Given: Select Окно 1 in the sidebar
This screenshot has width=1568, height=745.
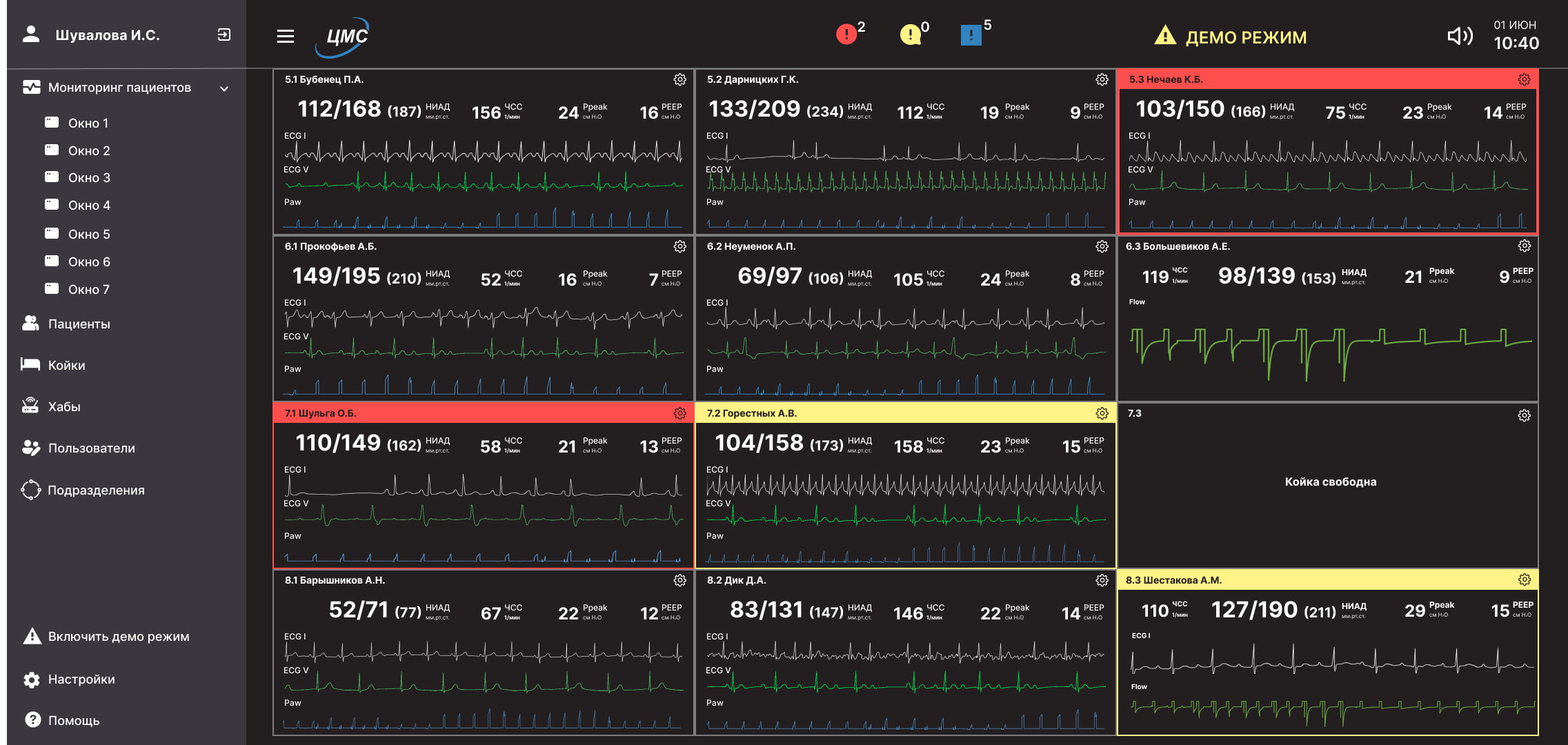Looking at the screenshot, I should click(x=88, y=123).
